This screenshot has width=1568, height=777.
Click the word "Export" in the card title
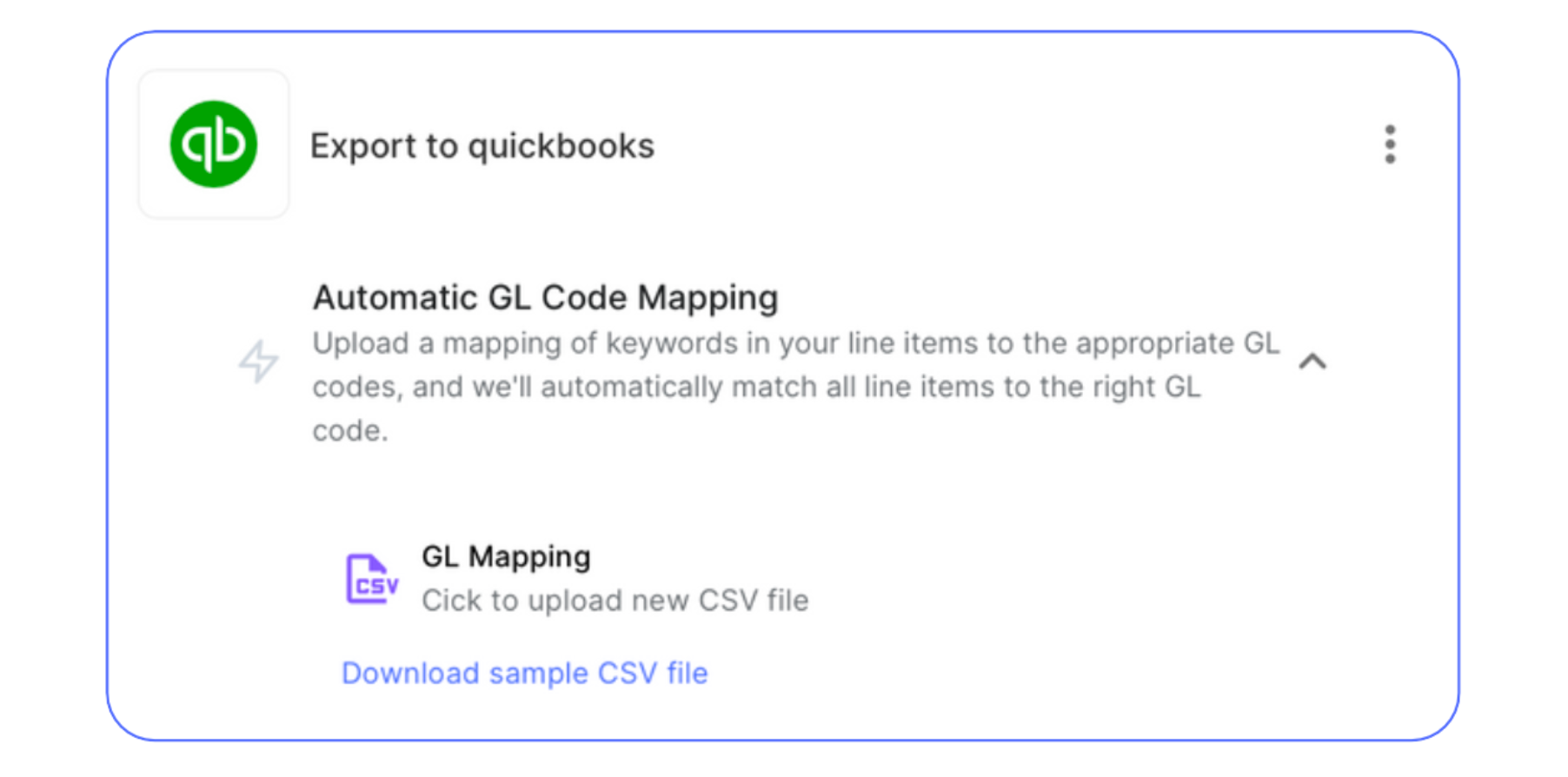pyautogui.click(x=362, y=146)
